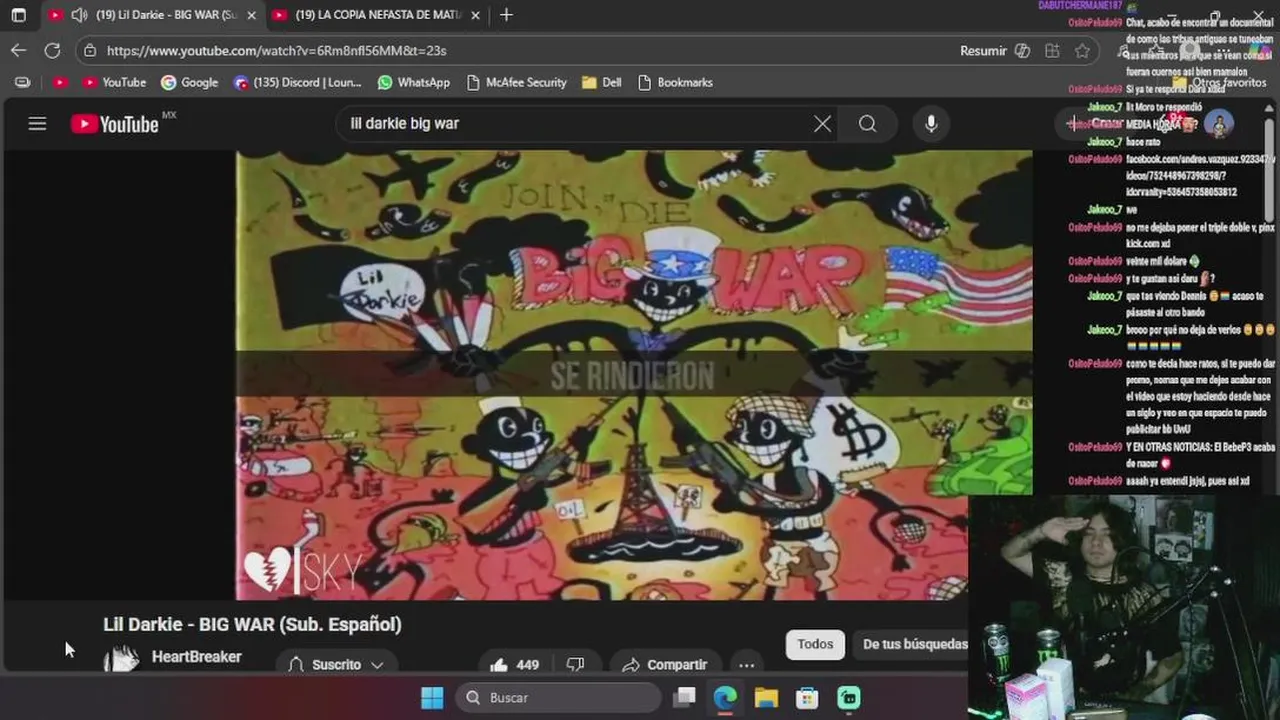1280x720 pixels.
Task: Open Microsoft Store from the taskbar
Action: [807, 698]
